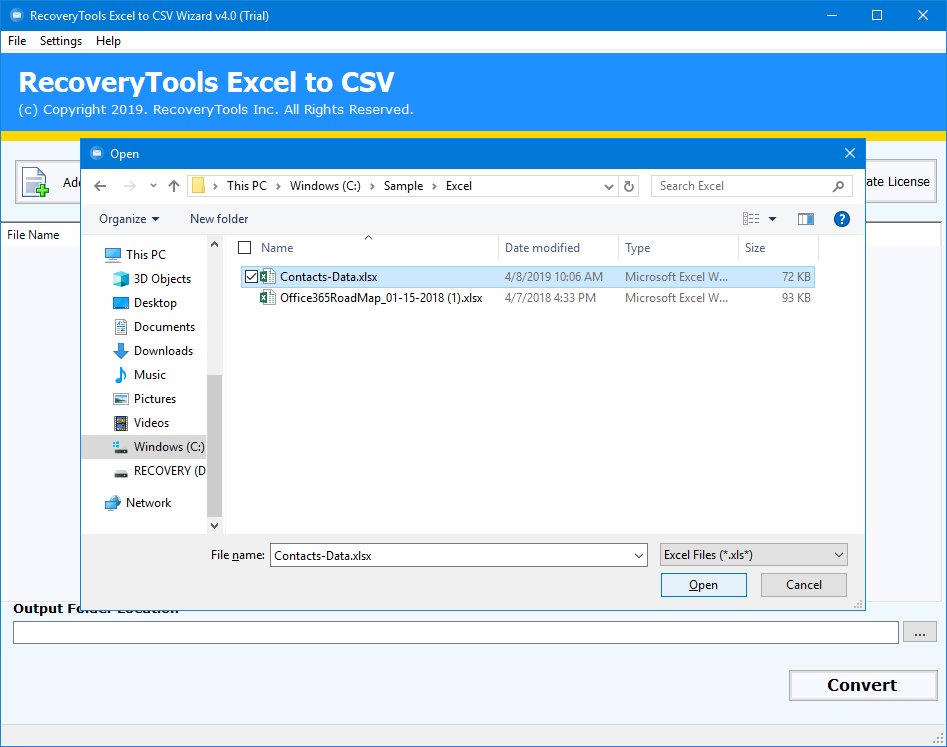
Task: Click the Activate License button
Action: coord(900,181)
